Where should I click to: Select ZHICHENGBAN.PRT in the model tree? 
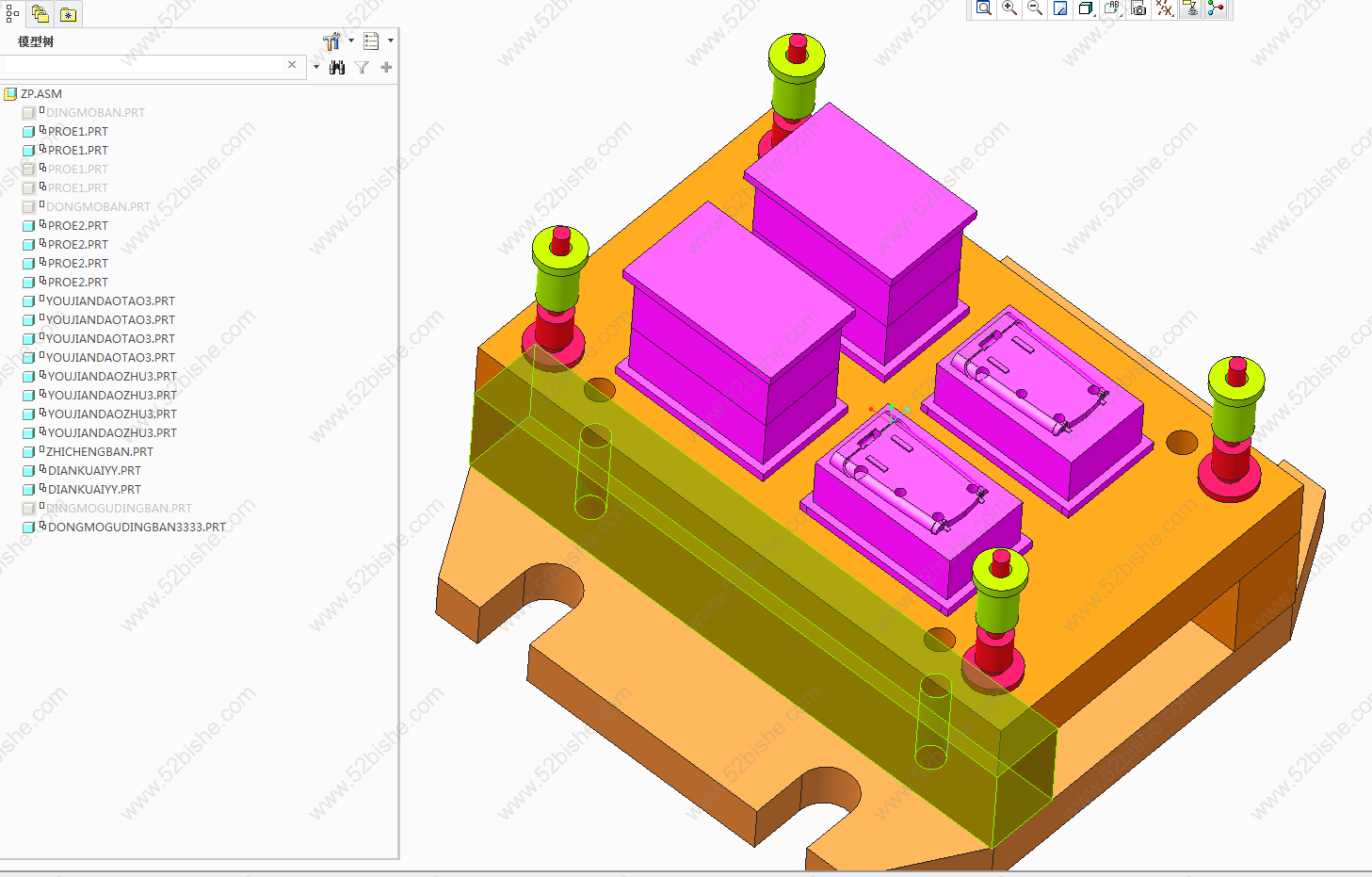pyautogui.click(x=100, y=451)
